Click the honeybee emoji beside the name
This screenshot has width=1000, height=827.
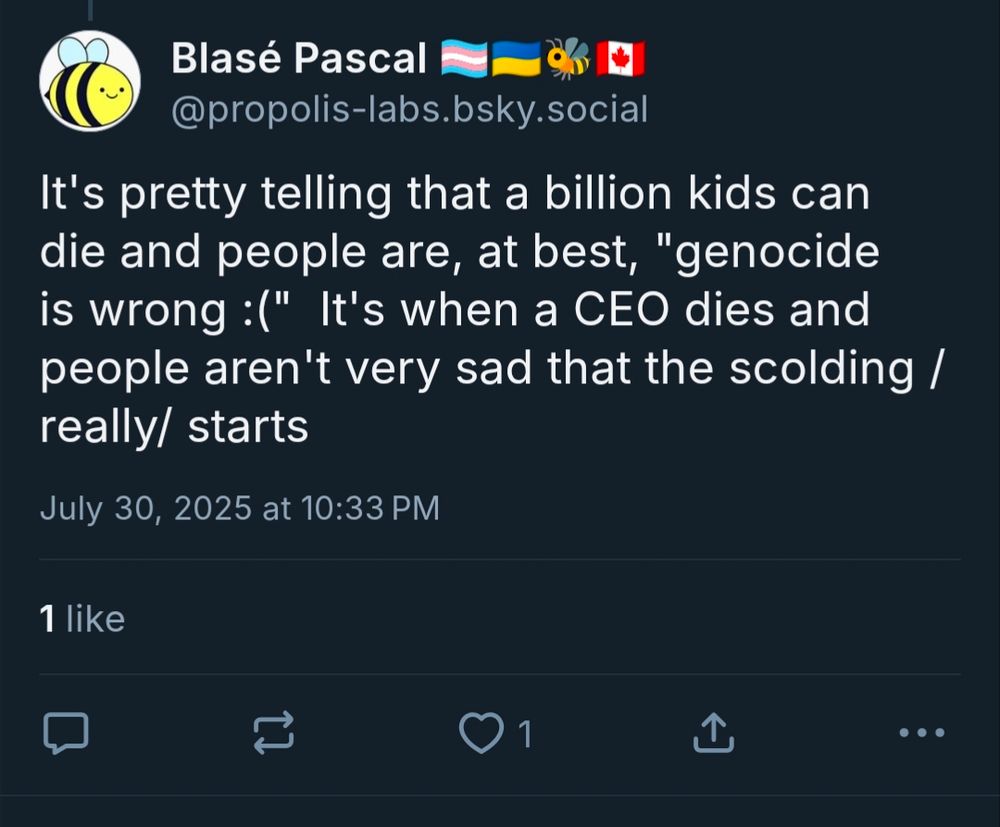[567, 60]
